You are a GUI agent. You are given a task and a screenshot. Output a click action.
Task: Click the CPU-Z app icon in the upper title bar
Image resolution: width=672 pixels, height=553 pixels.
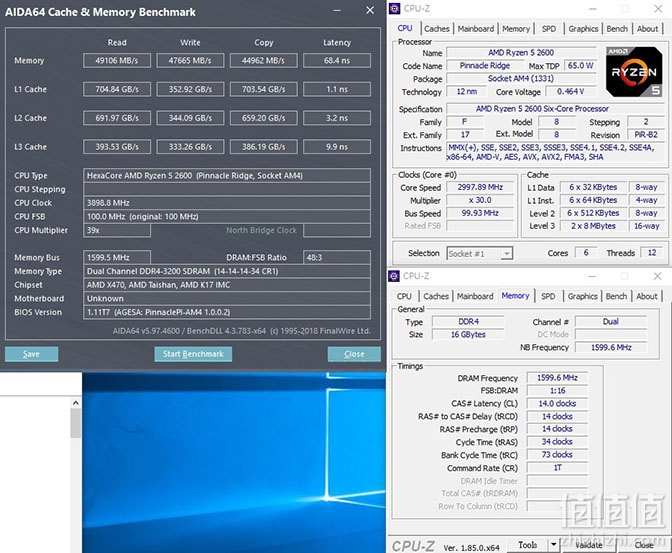click(x=395, y=9)
